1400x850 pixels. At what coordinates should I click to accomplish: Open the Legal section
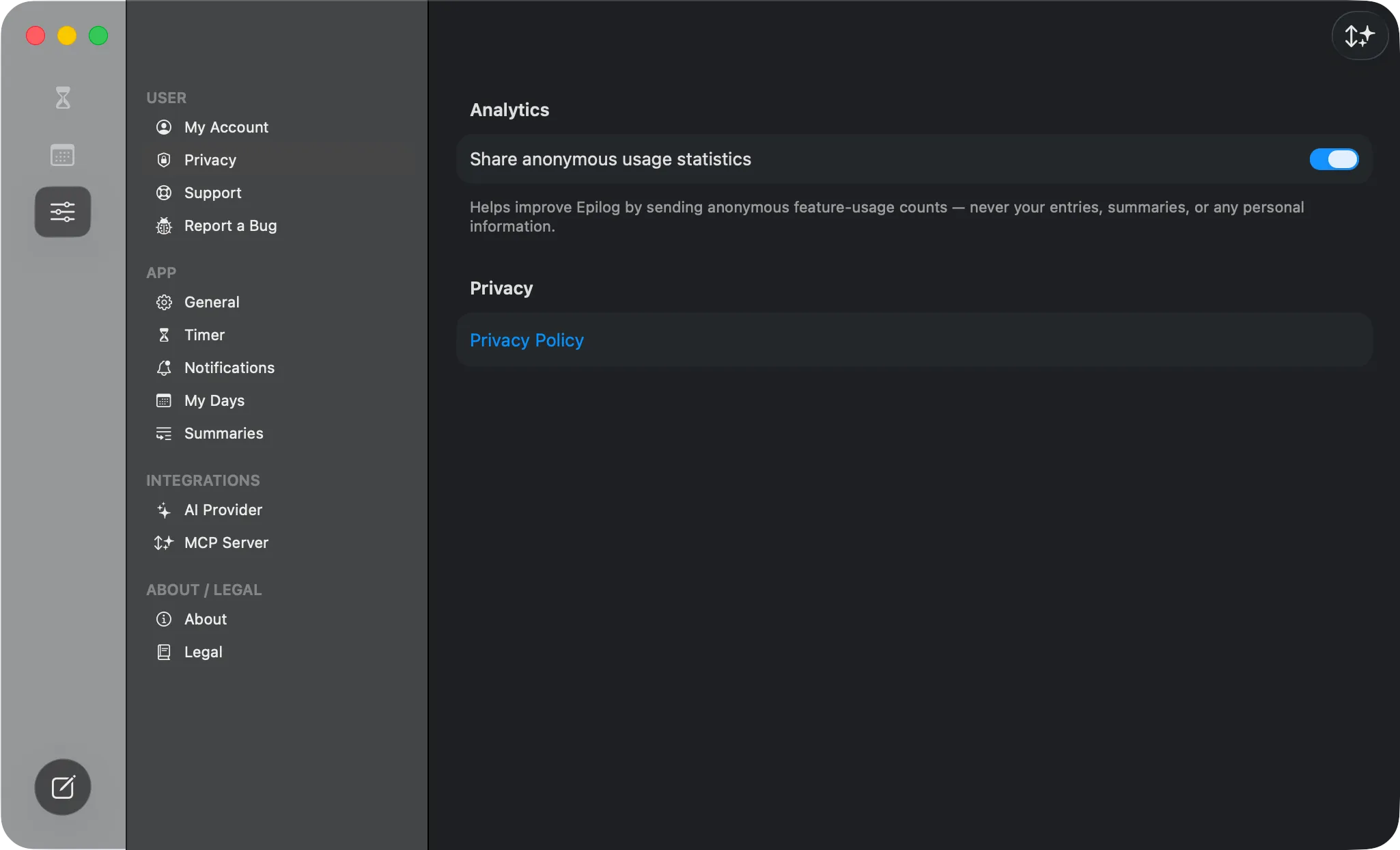click(277, 652)
